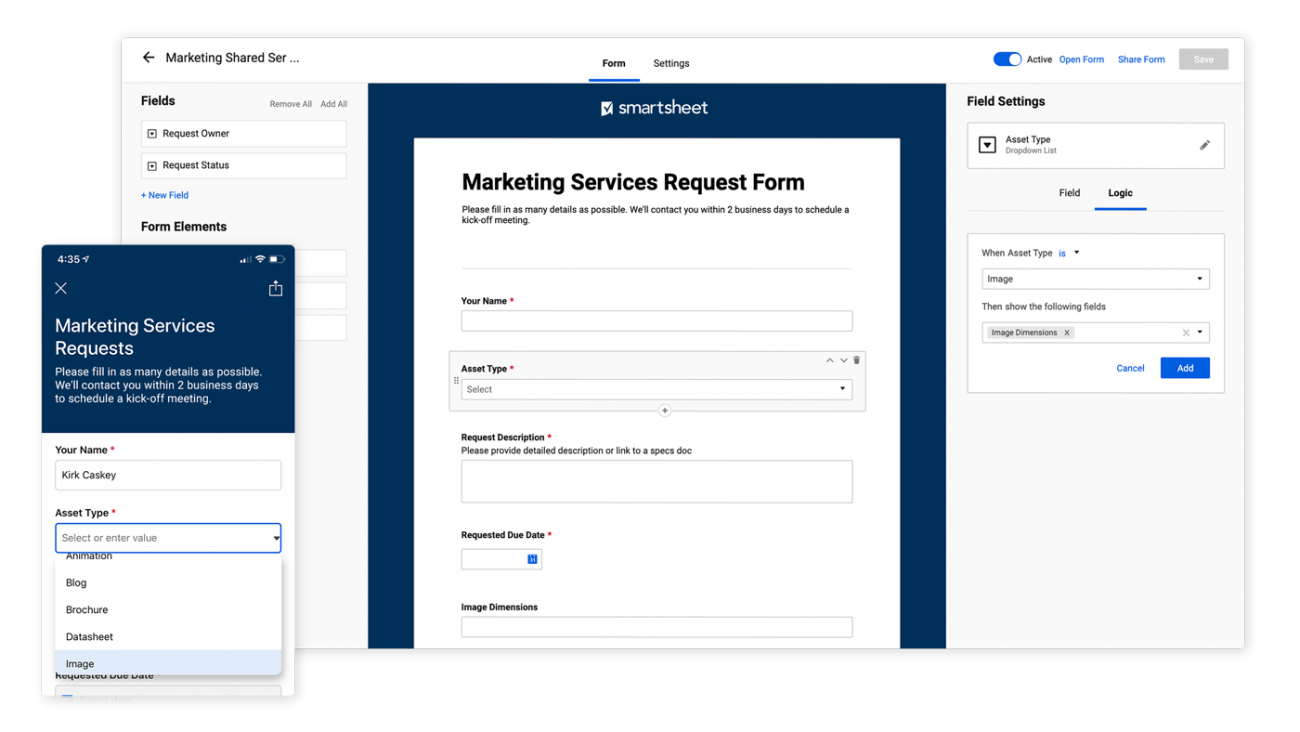Open the 'is' condition operator dropdown
The width and height of the screenshot is (1300, 732).
[x=1069, y=253]
